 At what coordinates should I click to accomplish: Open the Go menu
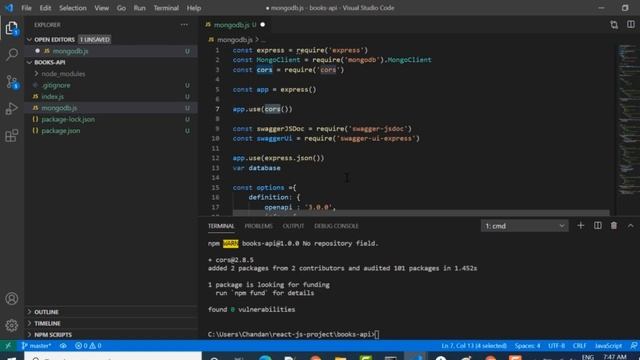pyautogui.click(x=121, y=8)
